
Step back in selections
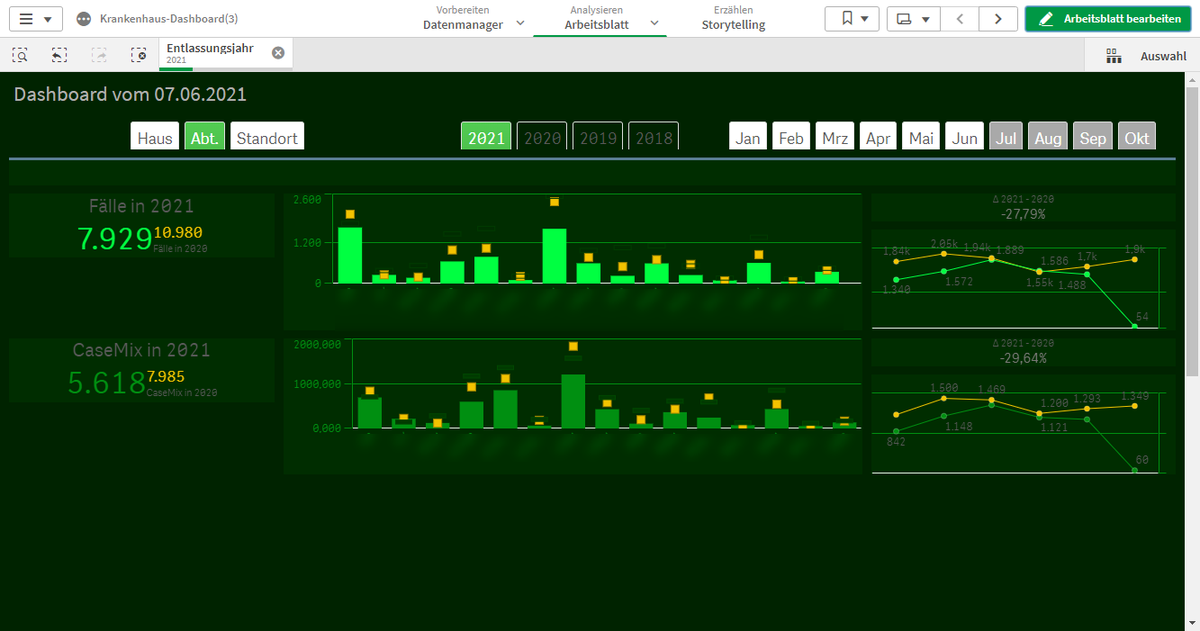[60, 55]
